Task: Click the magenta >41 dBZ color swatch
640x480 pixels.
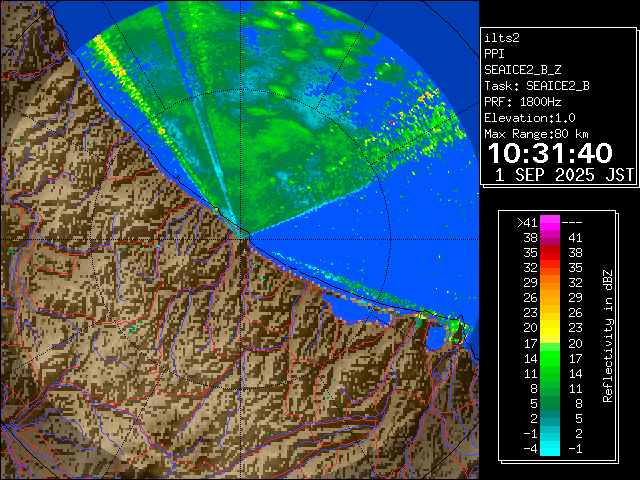Action: tap(550, 223)
